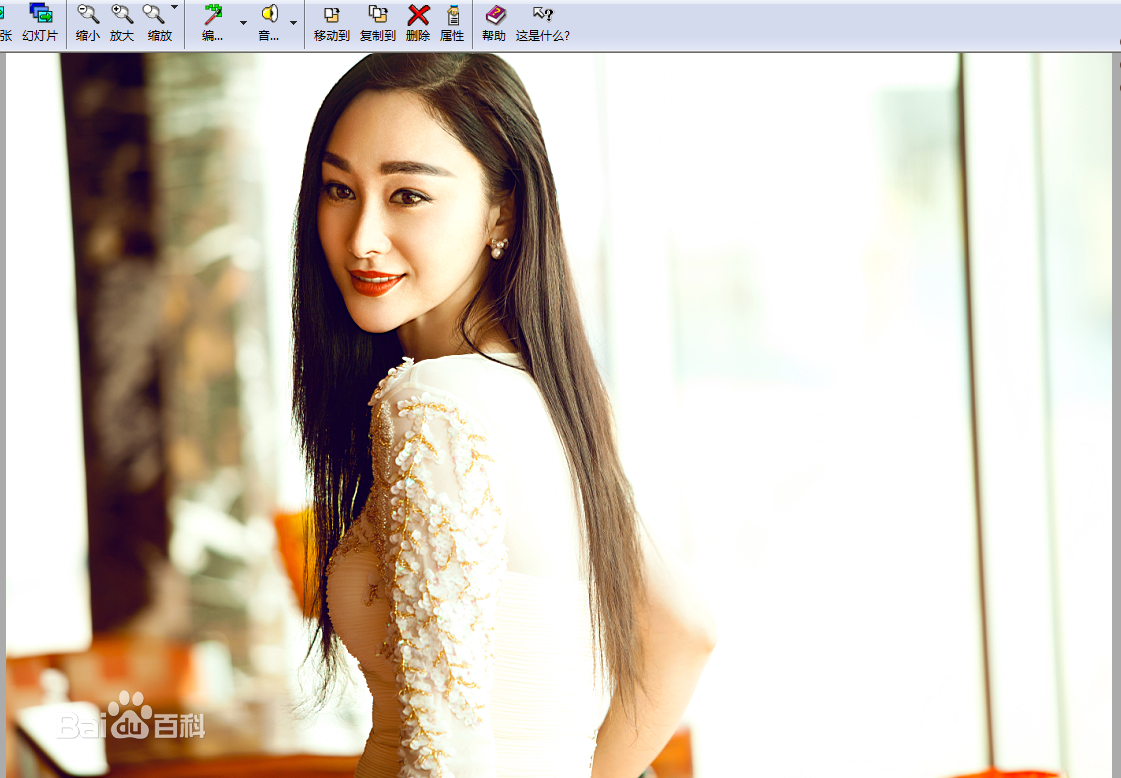This screenshot has width=1121, height=778.
Task: Open the Help (帮助) book icon
Action: click(494, 23)
